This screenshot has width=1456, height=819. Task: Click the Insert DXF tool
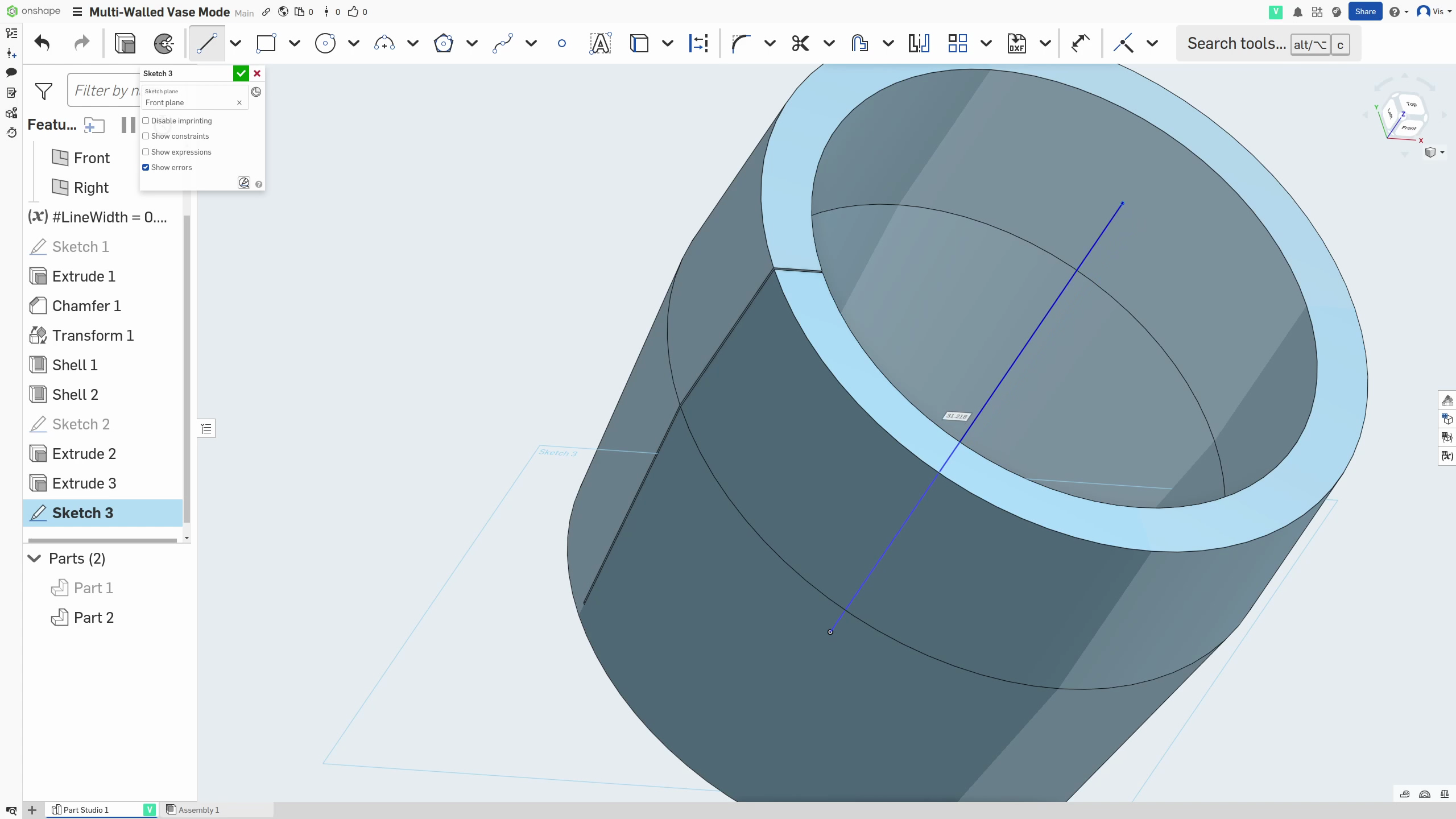point(1016,43)
